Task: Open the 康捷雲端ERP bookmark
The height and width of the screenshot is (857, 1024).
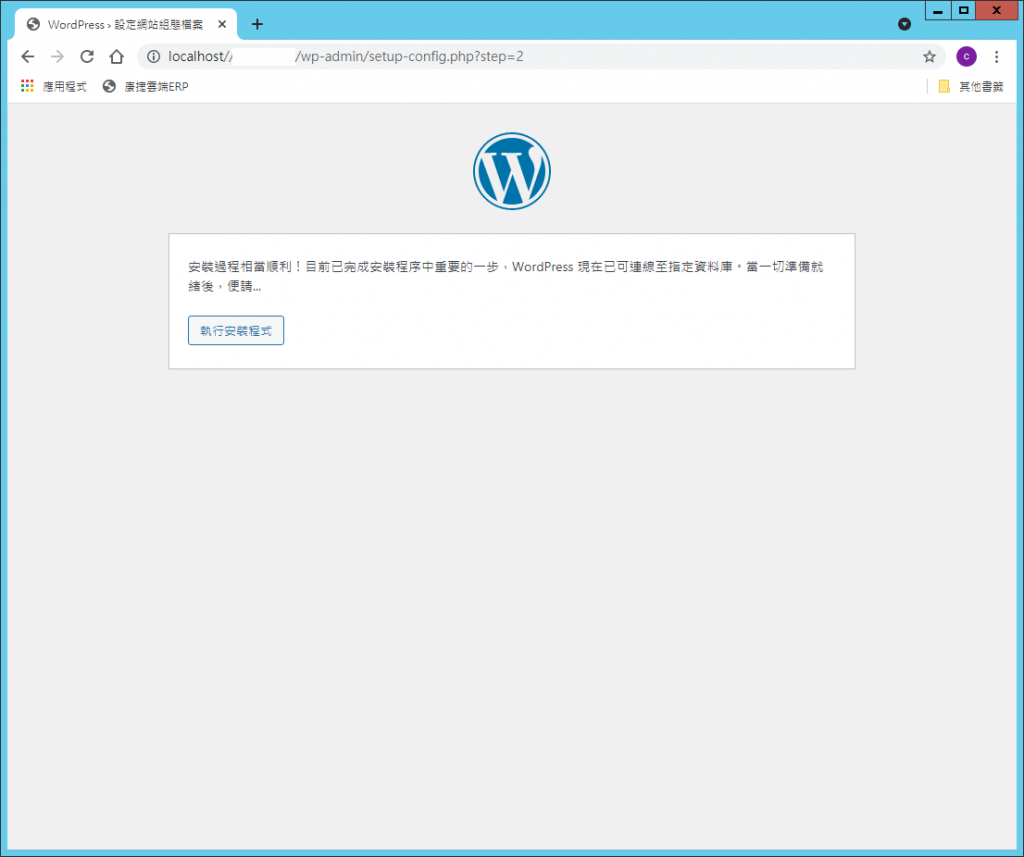Action: (x=146, y=87)
